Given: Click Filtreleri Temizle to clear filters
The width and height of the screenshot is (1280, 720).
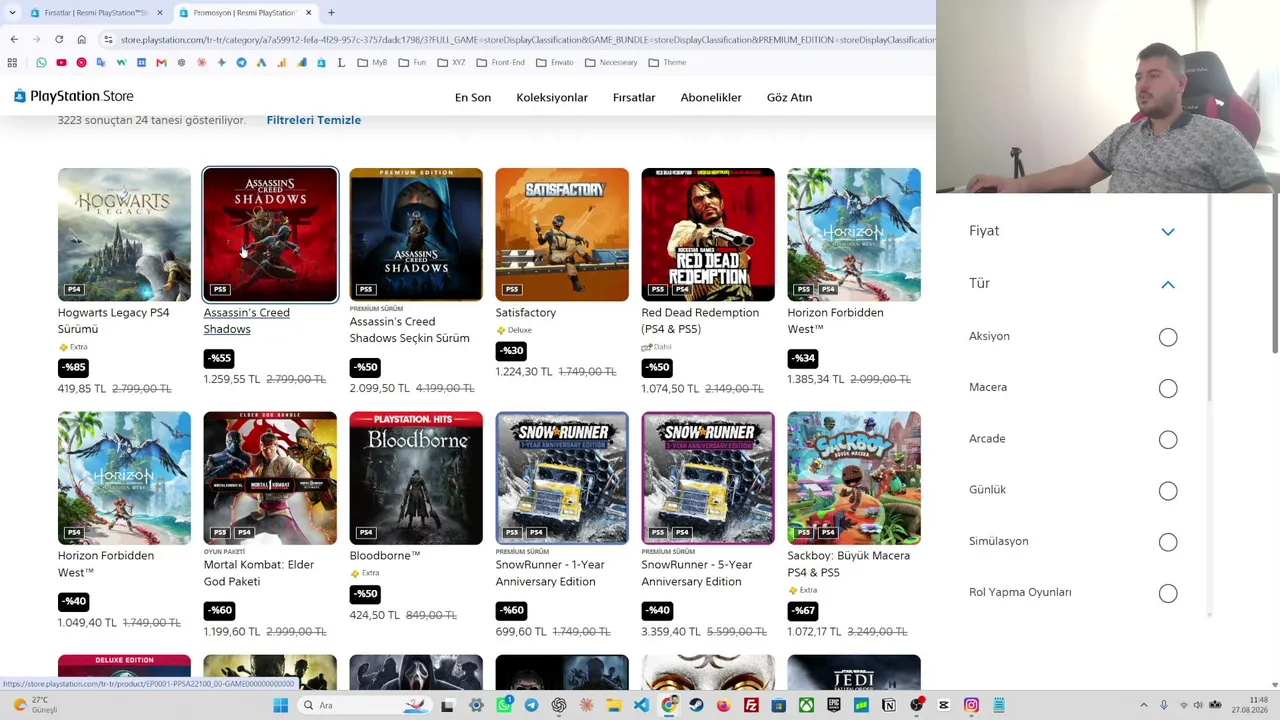Looking at the screenshot, I should (313, 120).
